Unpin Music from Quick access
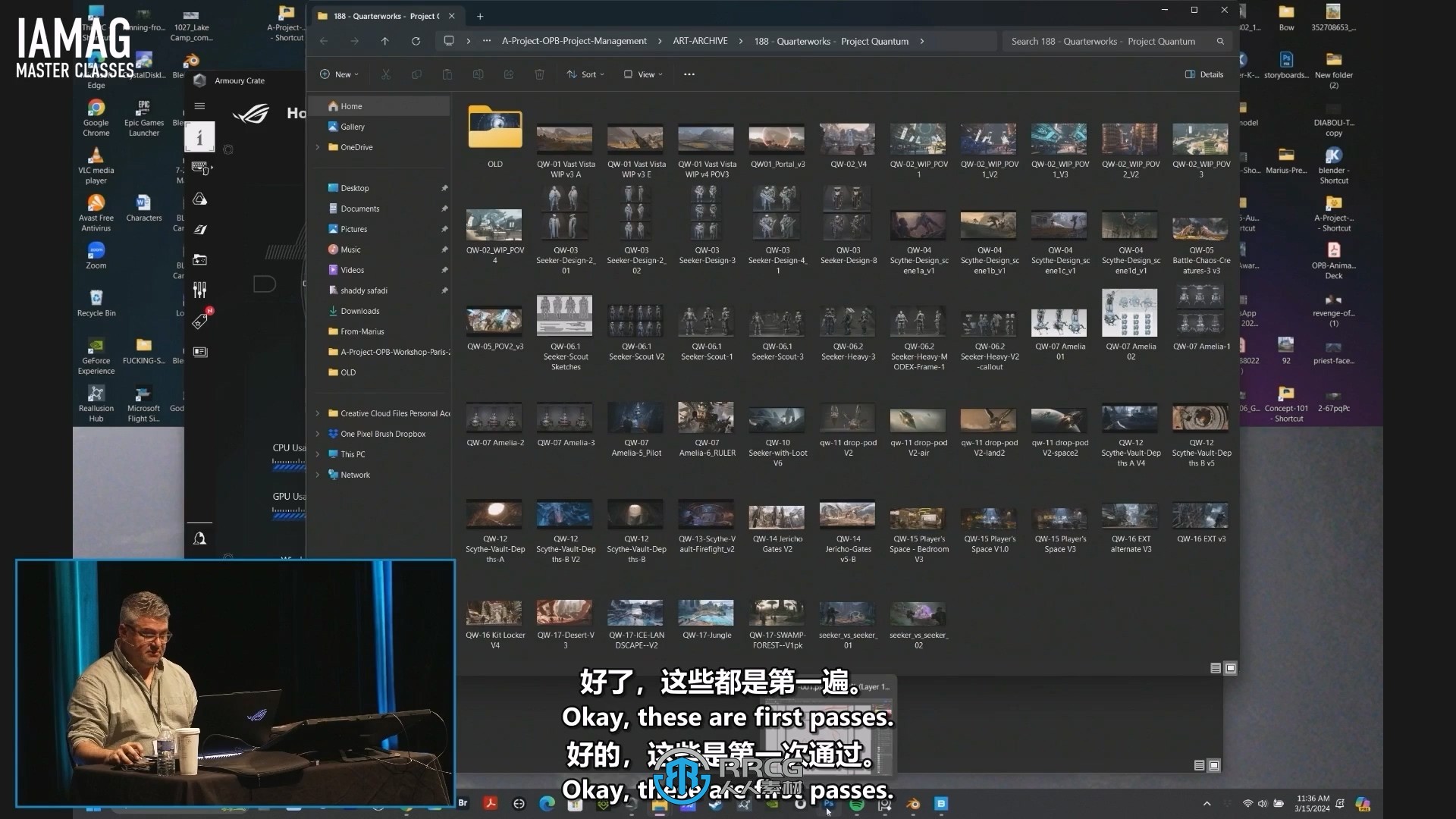The width and height of the screenshot is (1456, 819). coord(444,249)
